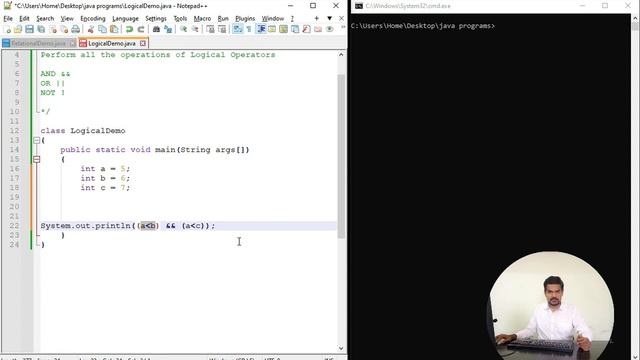Toggle synchronized horizontal scrolling icon
This screenshot has height=360, width=640.
pos(222,29)
